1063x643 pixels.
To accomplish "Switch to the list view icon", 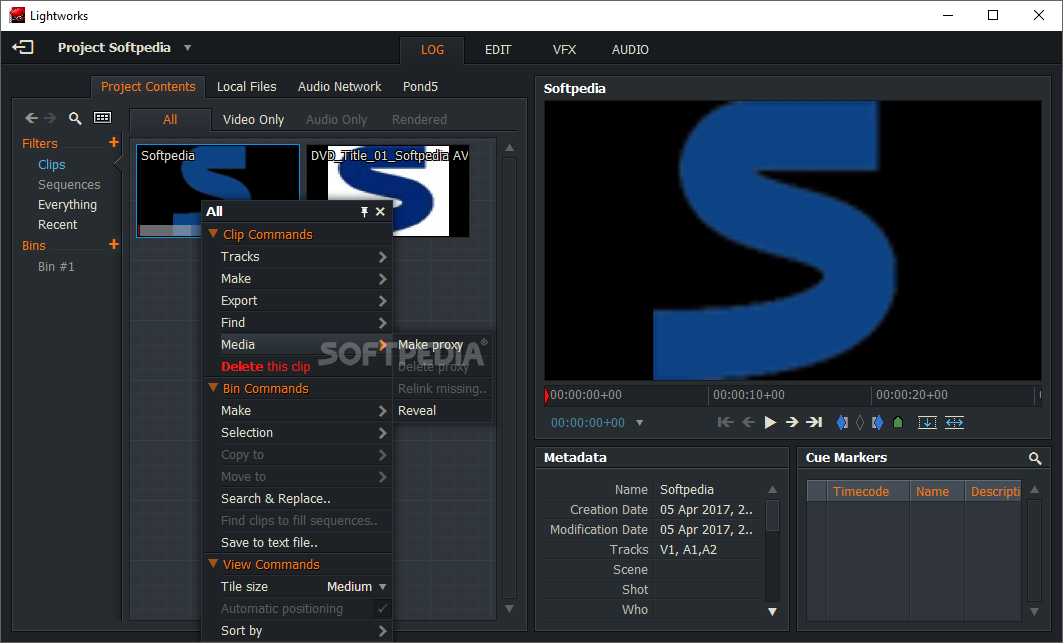I will 102,118.
